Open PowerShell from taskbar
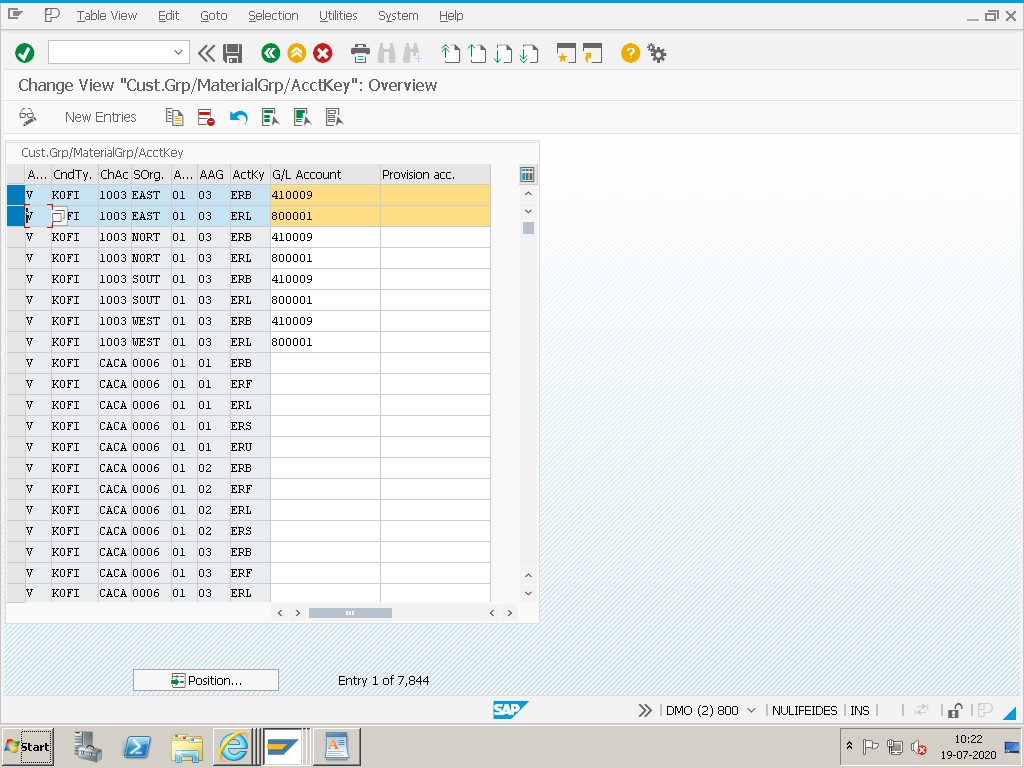The height and width of the screenshot is (768, 1024). click(x=137, y=746)
